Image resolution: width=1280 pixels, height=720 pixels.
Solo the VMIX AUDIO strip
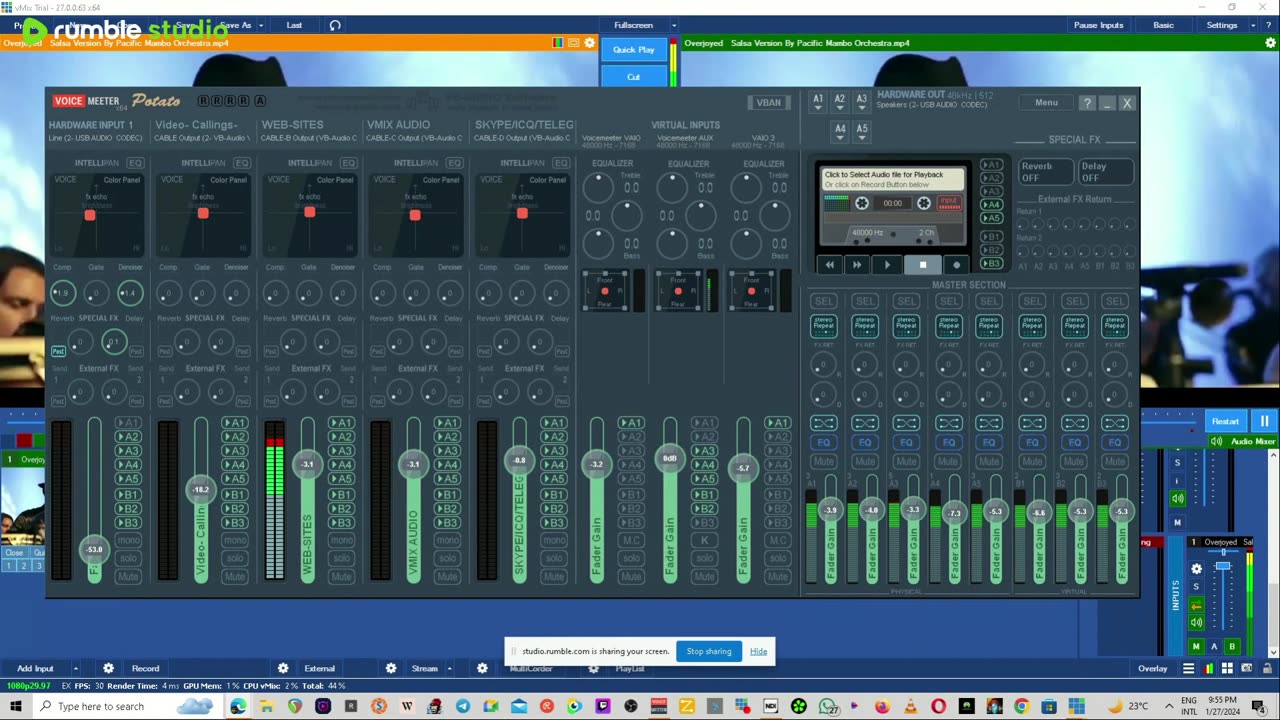(x=448, y=558)
